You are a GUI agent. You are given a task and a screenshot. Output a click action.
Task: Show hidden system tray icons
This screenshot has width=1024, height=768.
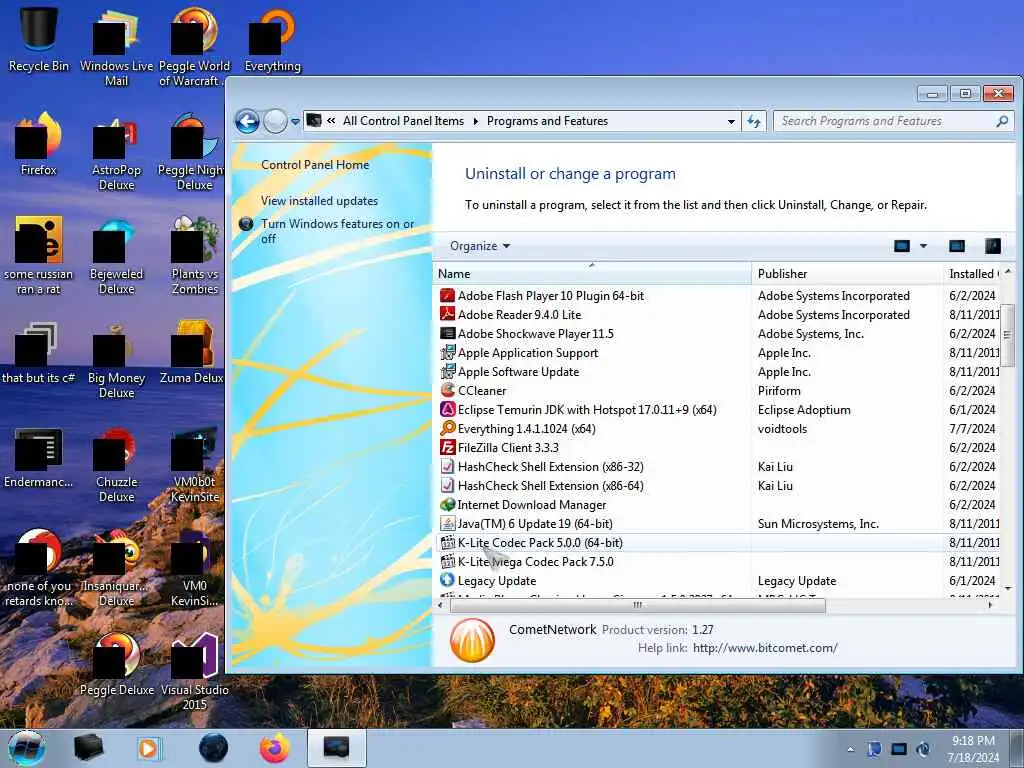pos(850,749)
